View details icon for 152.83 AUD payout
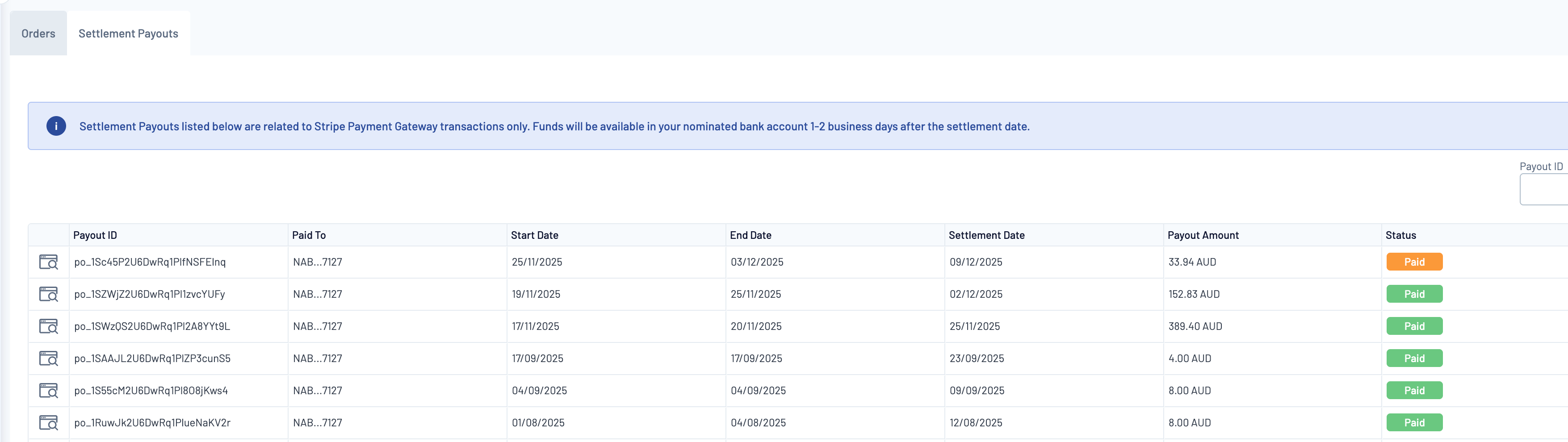The image size is (1568, 442). tap(48, 294)
